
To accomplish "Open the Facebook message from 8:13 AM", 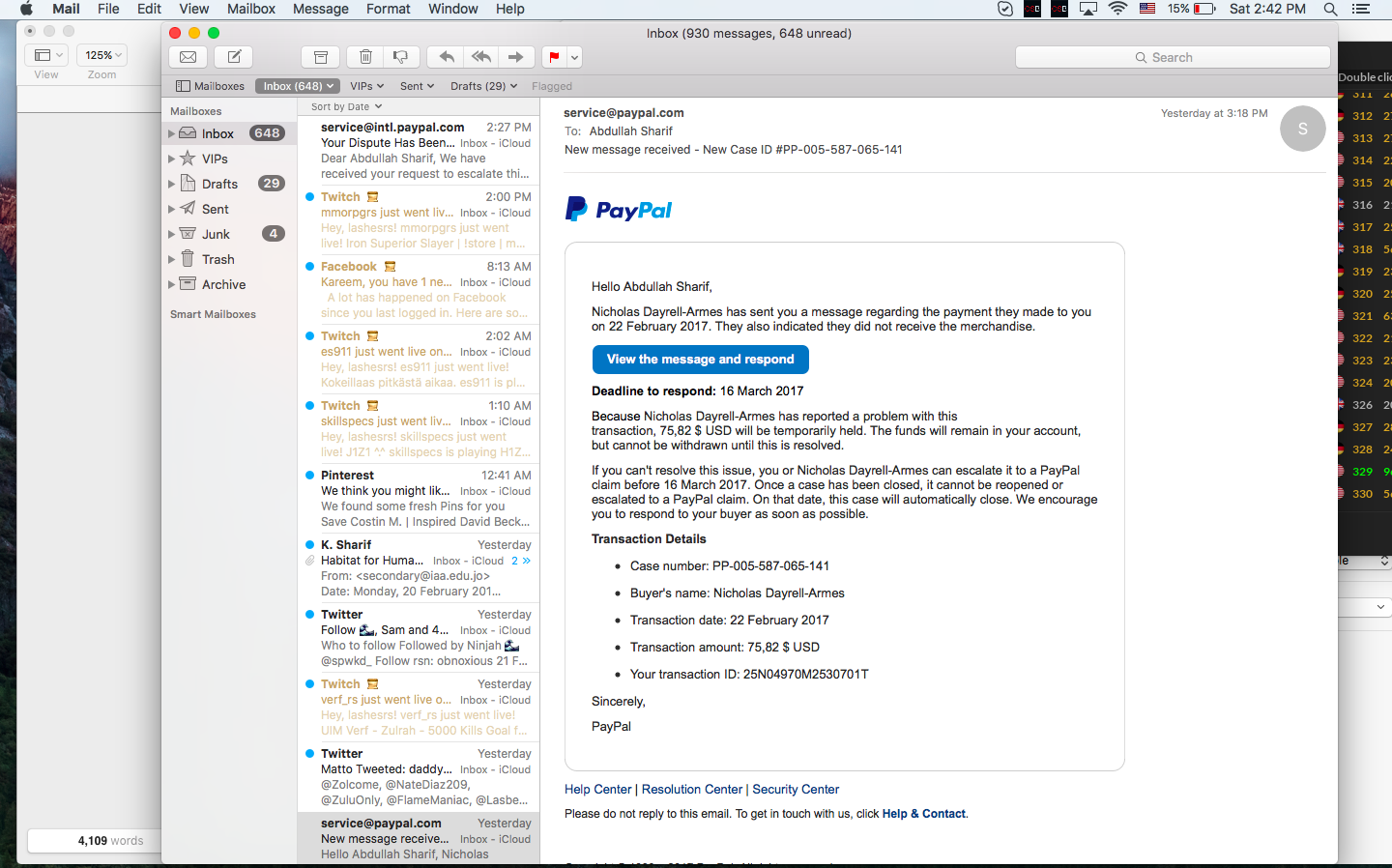I will pyautogui.click(x=419, y=290).
